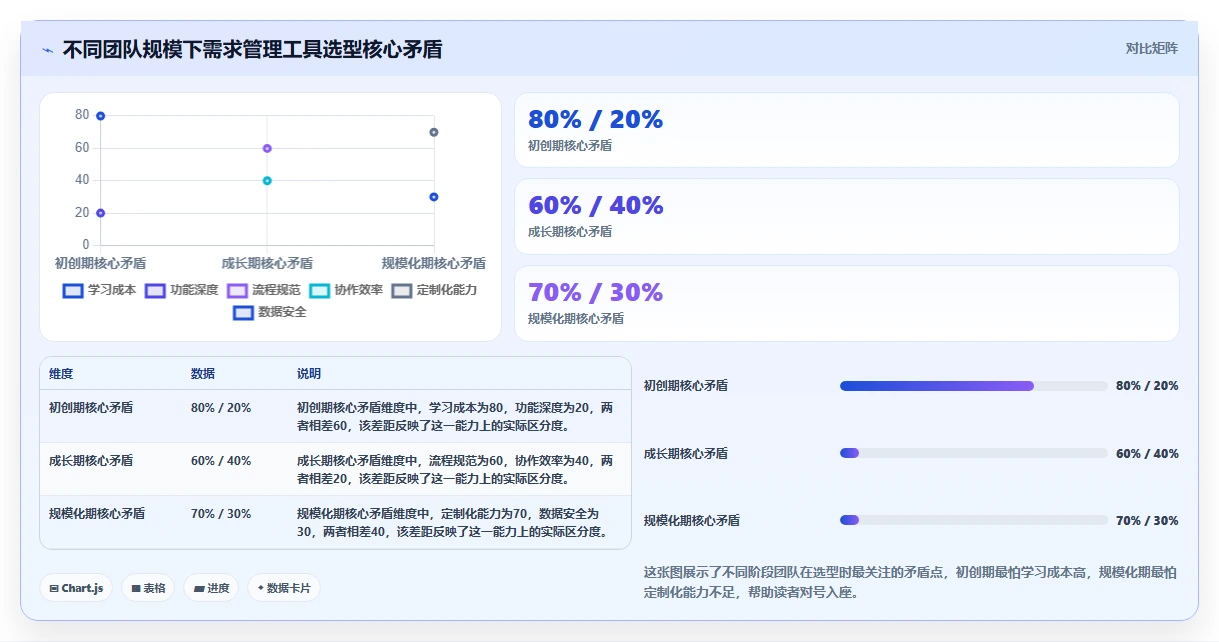Image resolution: width=1219 pixels, height=642 pixels.
Task: Click the 初创期核心矛盾 x-axis label
Action: click(x=100, y=264)
